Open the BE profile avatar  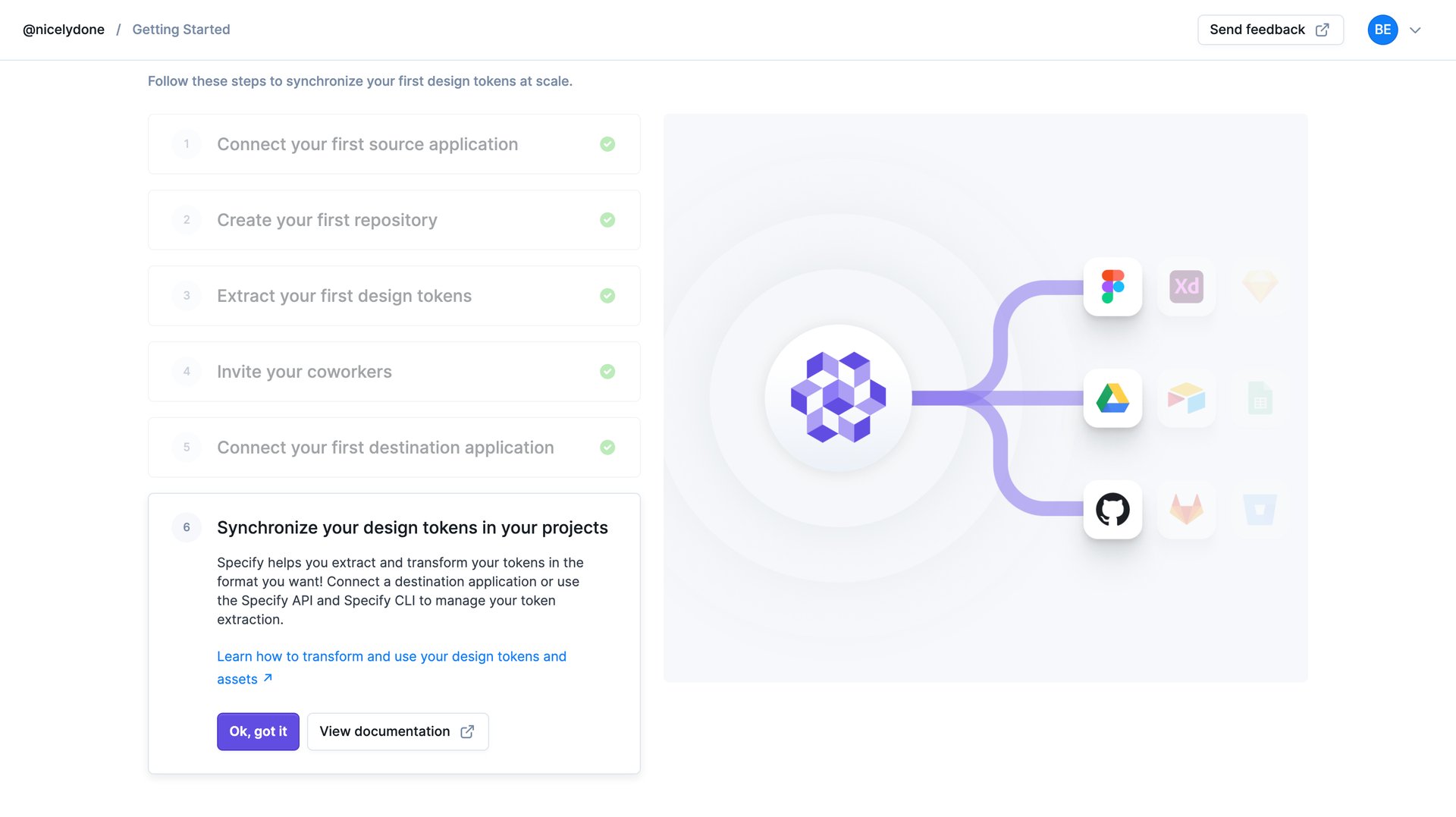coord(1382,30)
